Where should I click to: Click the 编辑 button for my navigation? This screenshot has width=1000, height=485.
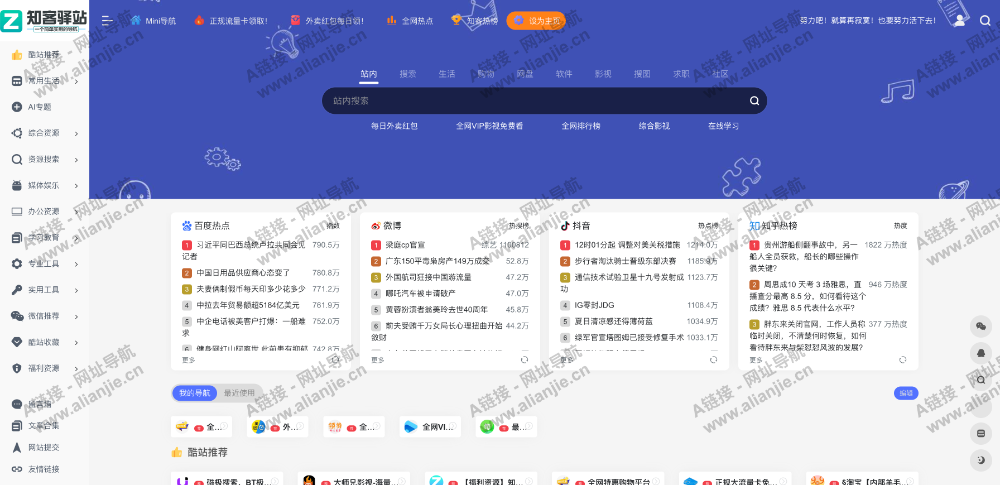[x=906, y=393]
